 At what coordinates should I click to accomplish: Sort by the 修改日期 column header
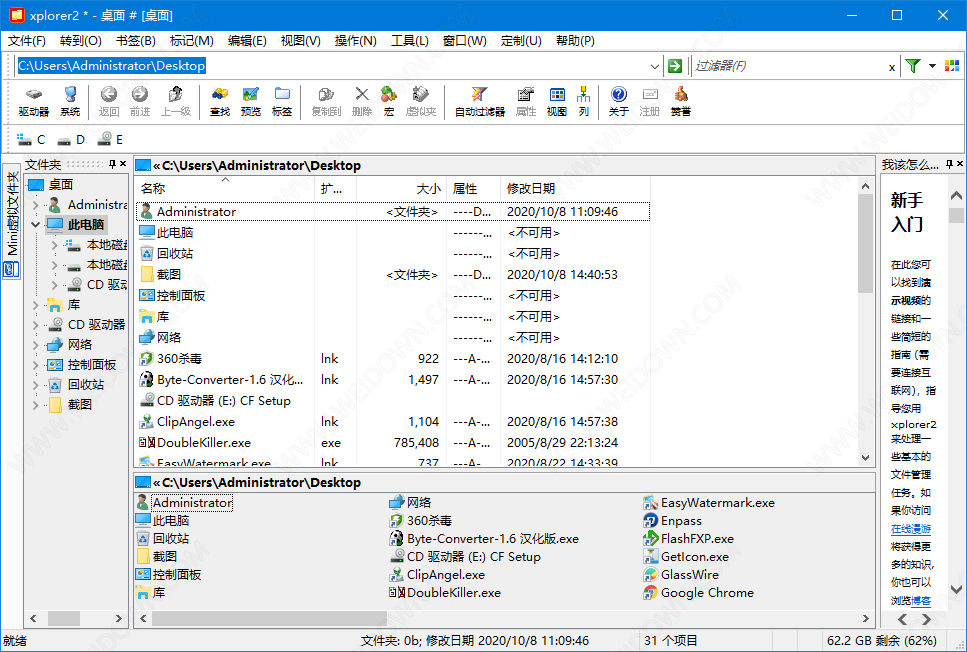point(575,188)
